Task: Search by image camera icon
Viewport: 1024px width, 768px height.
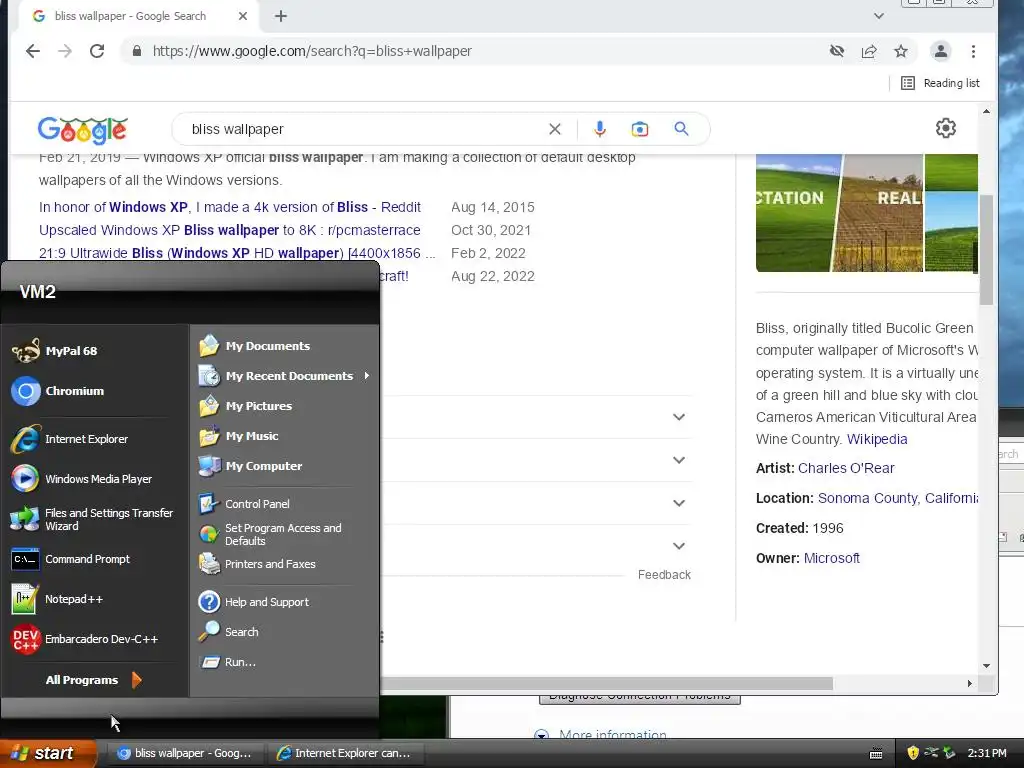Action: click(640, 129)
